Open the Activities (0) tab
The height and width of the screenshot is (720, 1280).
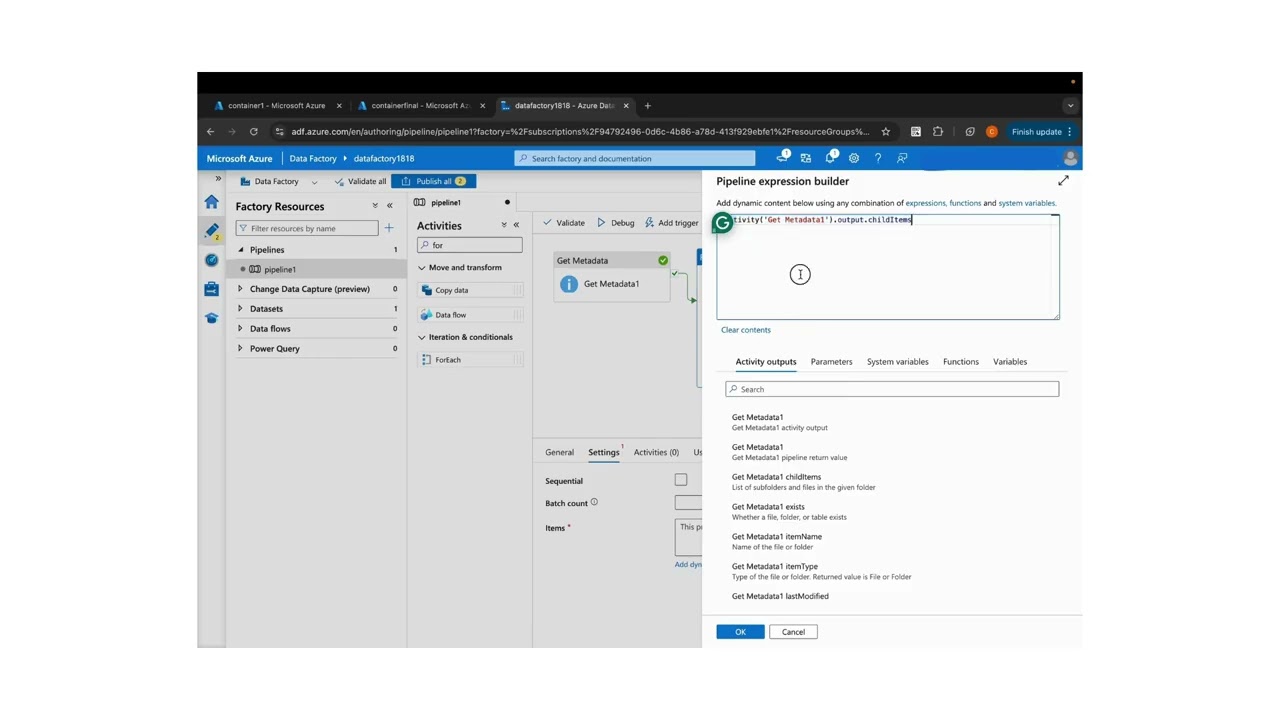(656, 452)
